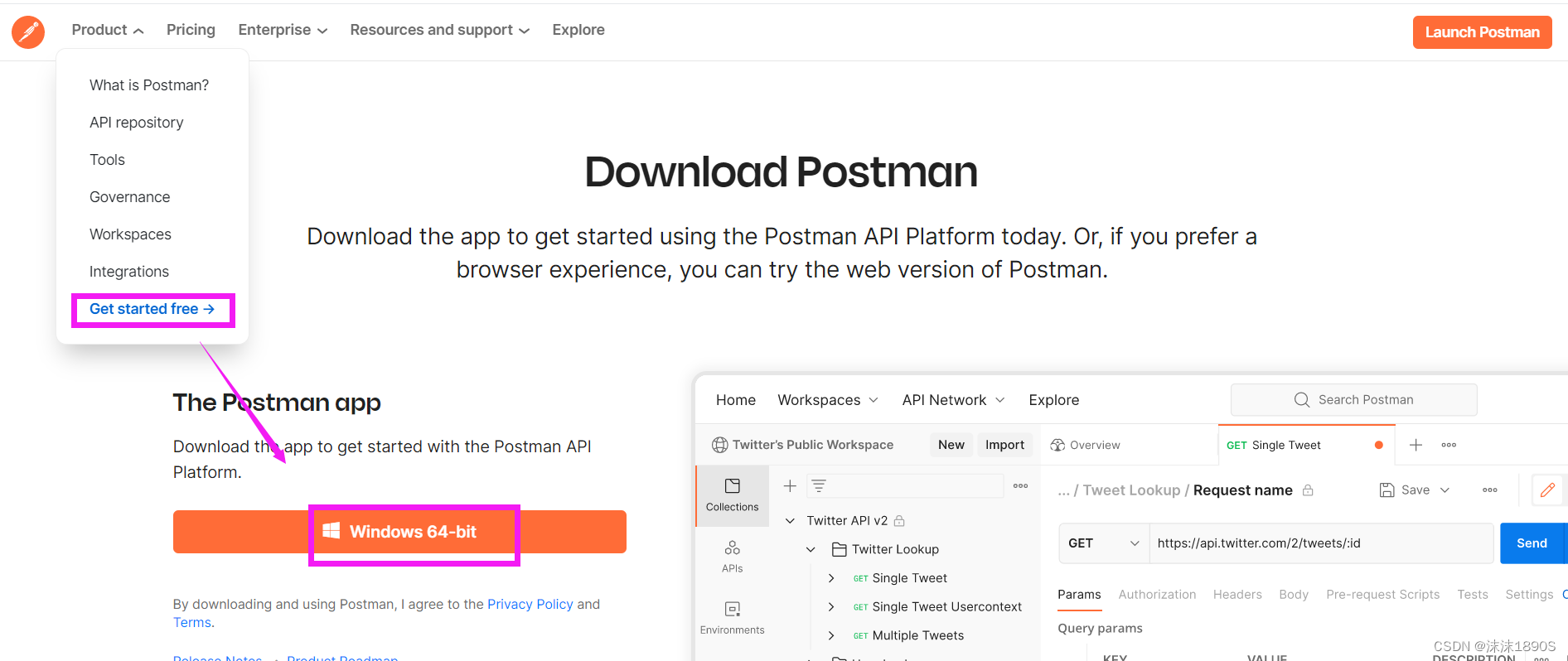
Task: Click the Twitter Lookup folder icon
Action: point(839,549)
